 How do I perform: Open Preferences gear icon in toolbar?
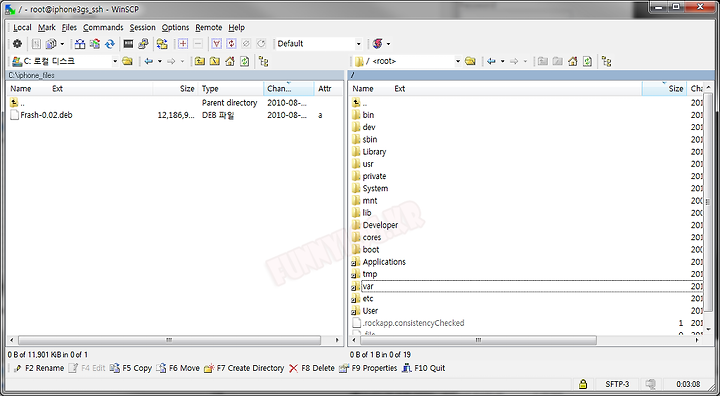coord(17,44)
